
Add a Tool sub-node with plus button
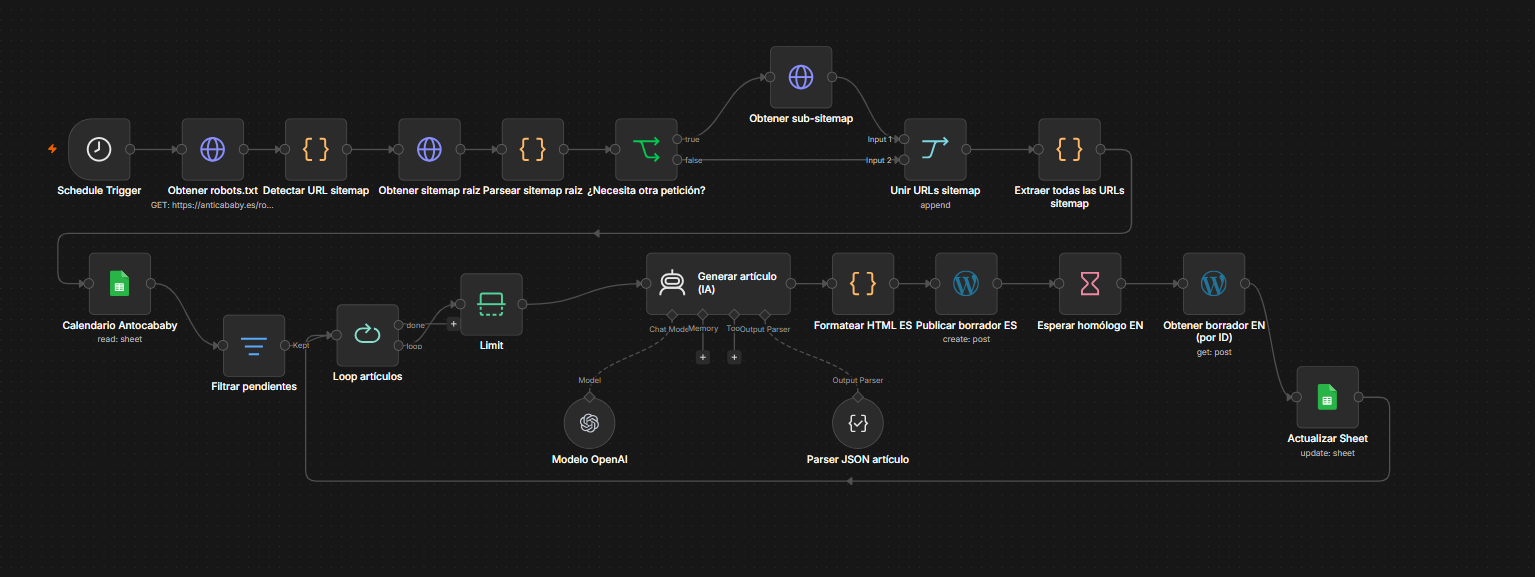[x=734, y=357]
